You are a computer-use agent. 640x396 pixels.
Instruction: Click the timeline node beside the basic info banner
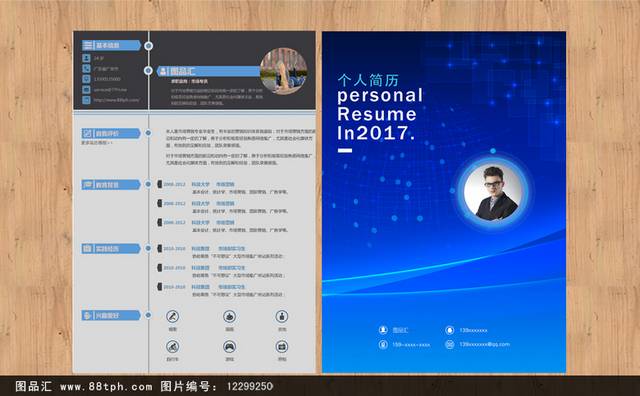[x=149, y=46]
